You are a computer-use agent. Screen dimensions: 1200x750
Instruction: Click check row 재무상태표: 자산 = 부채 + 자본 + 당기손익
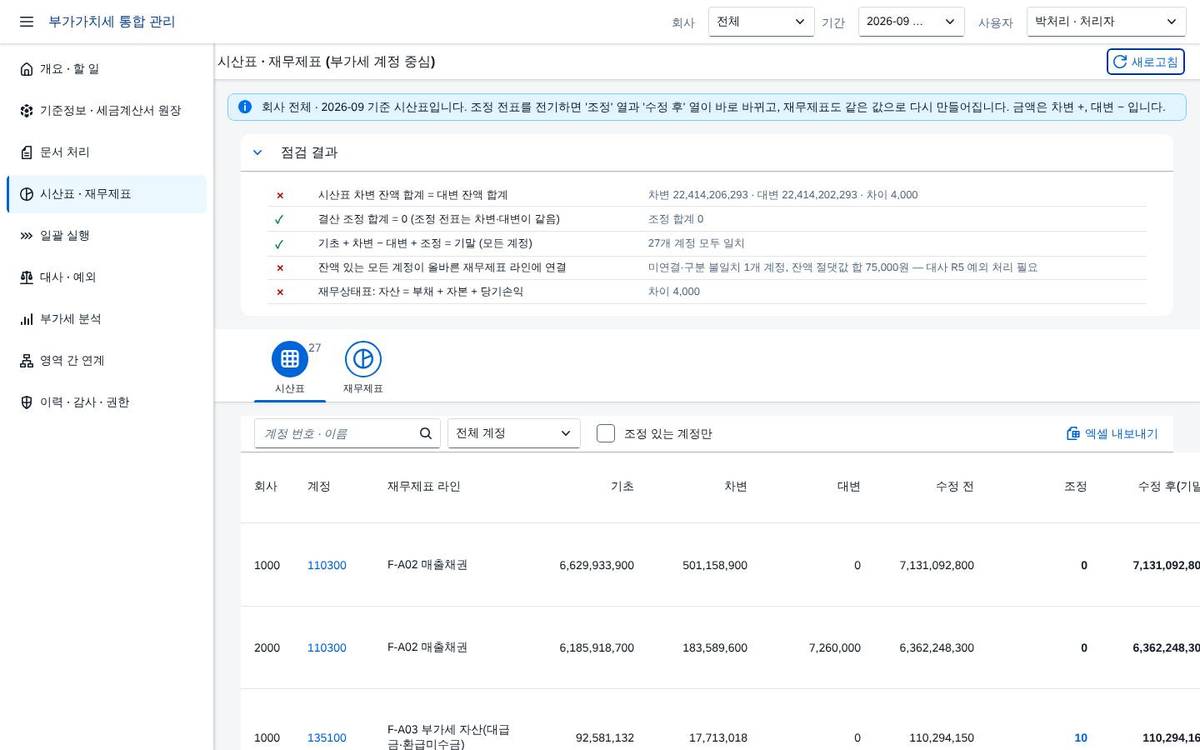[706, 292]
